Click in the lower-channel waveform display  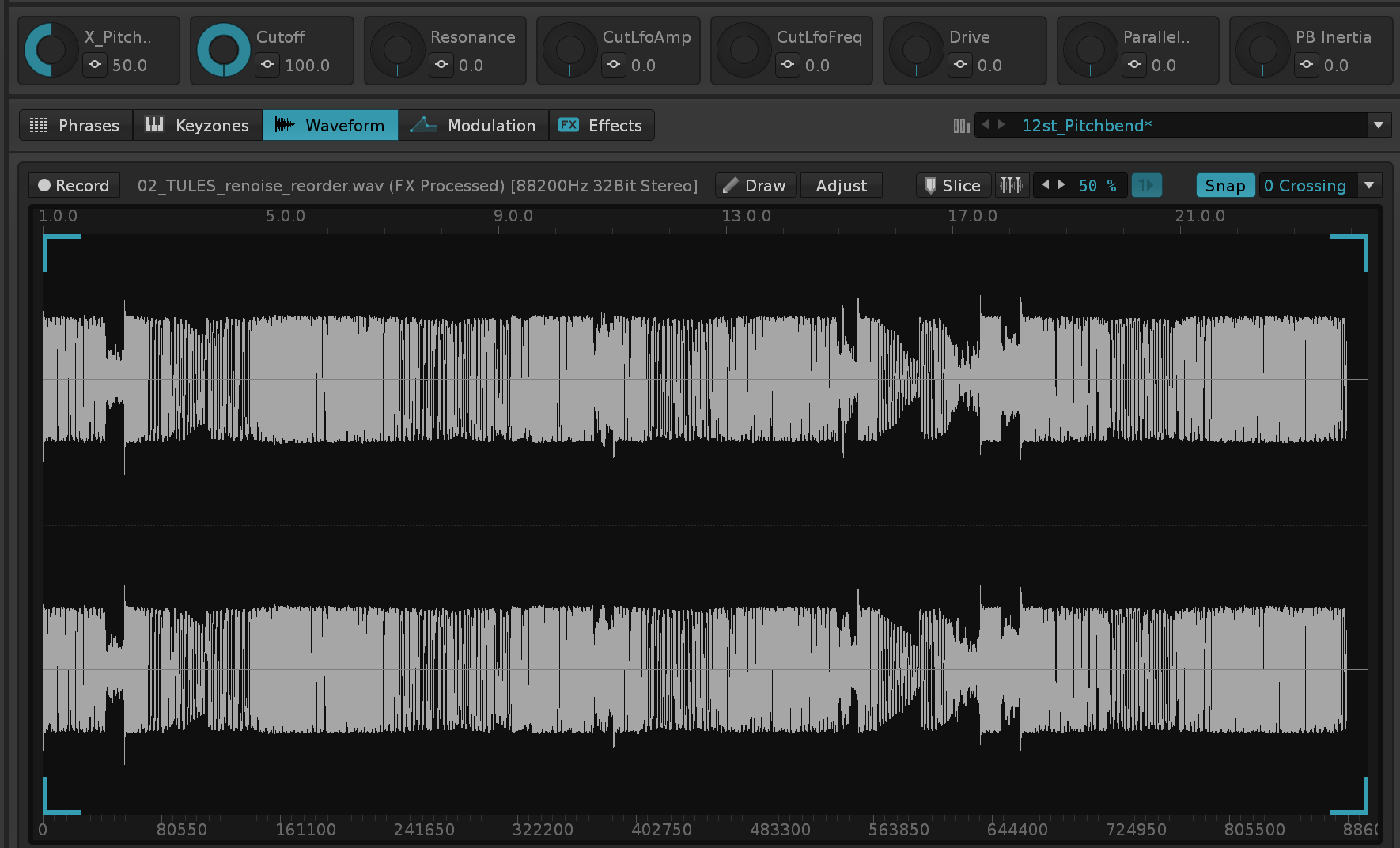click(x=704, y=669)
